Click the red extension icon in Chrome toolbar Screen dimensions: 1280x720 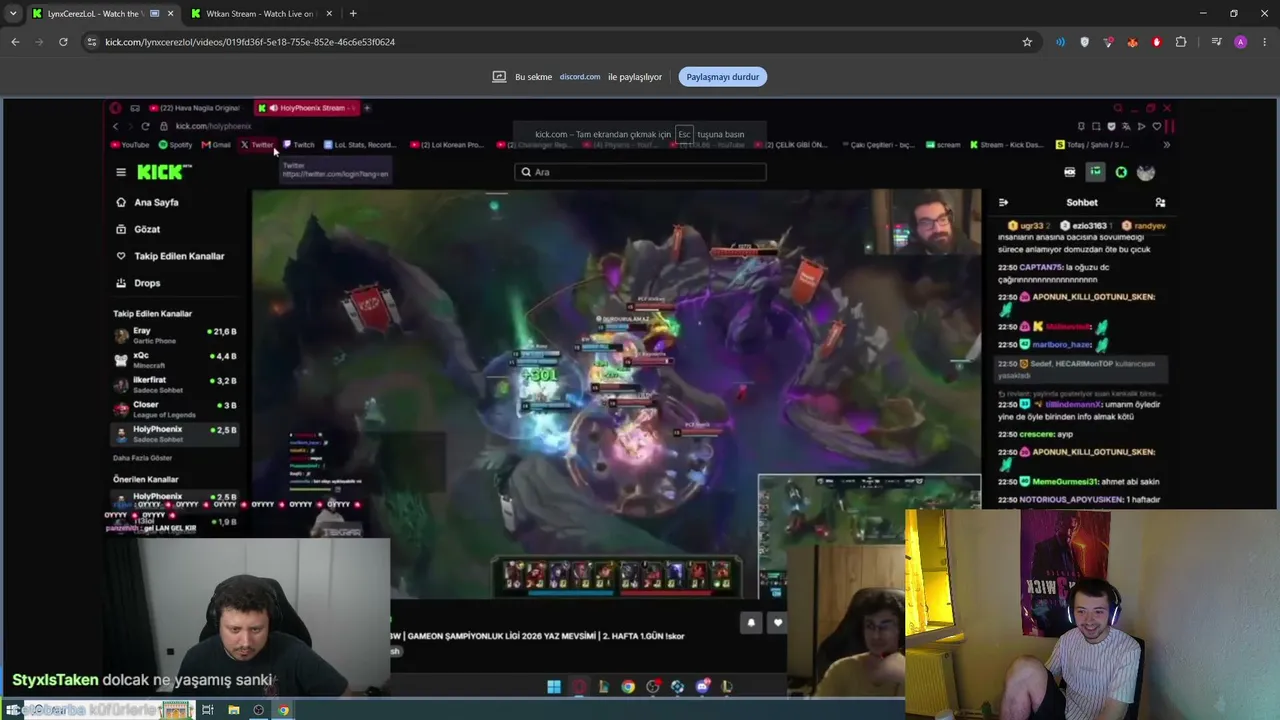(1157, 42)
